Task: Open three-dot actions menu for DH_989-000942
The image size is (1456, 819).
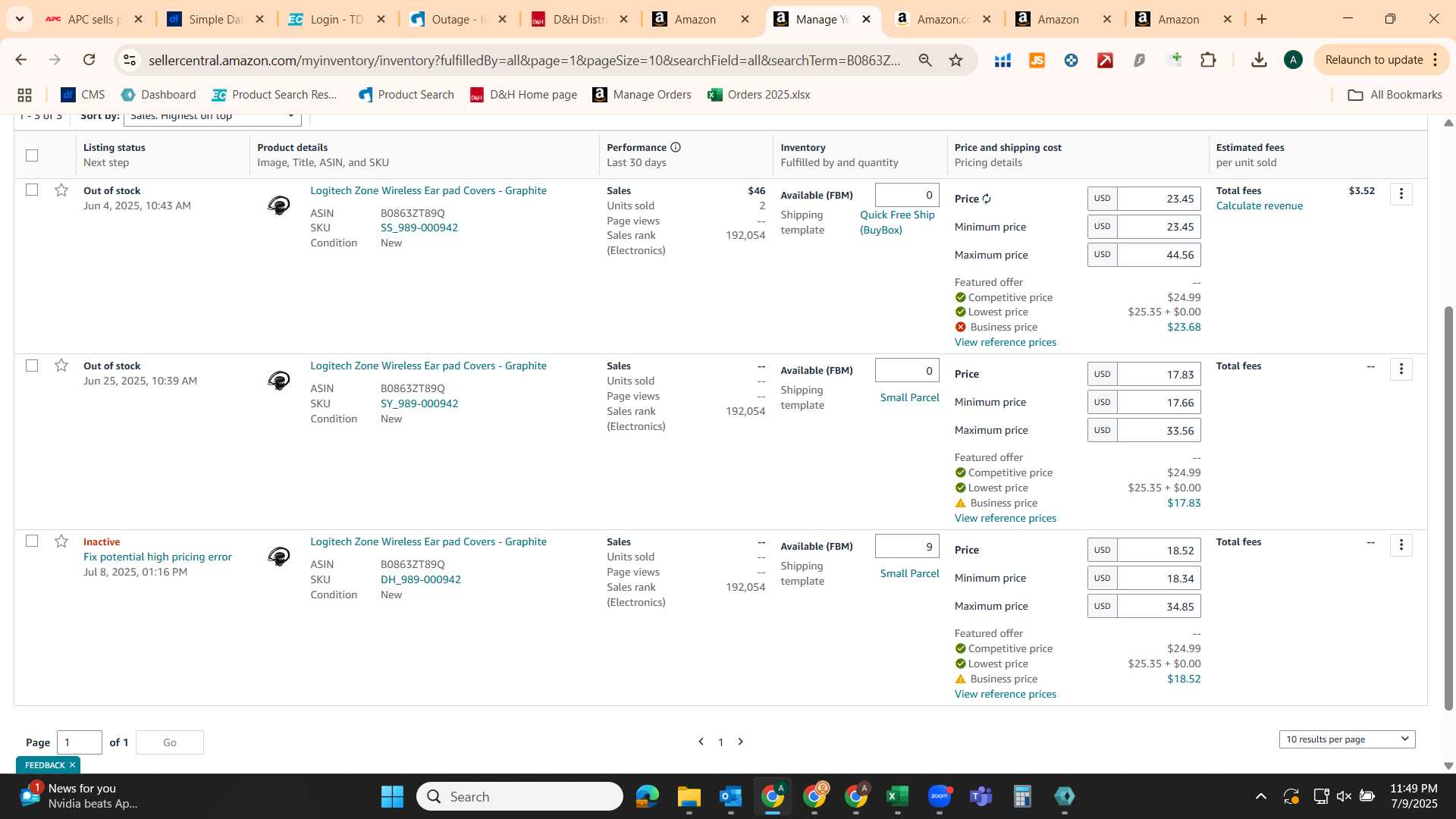Action: [x=1401, y=545]
